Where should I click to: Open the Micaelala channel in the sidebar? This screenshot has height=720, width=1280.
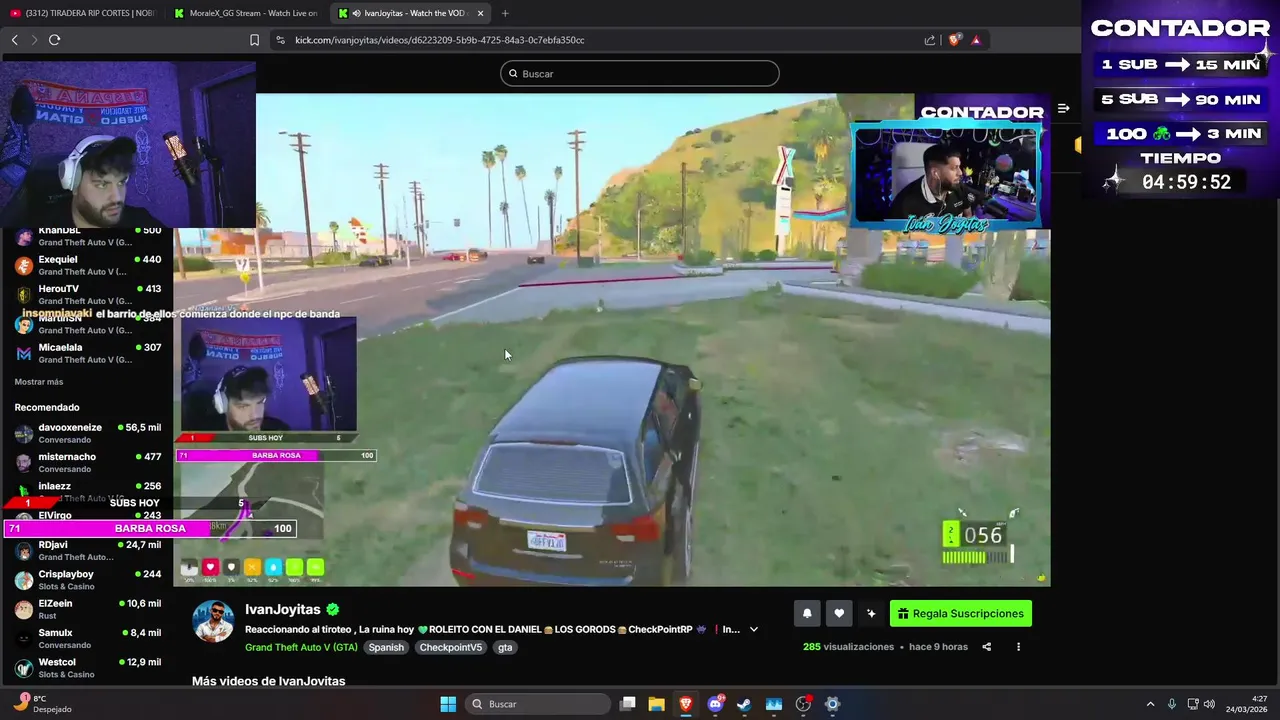pos(87,353)
